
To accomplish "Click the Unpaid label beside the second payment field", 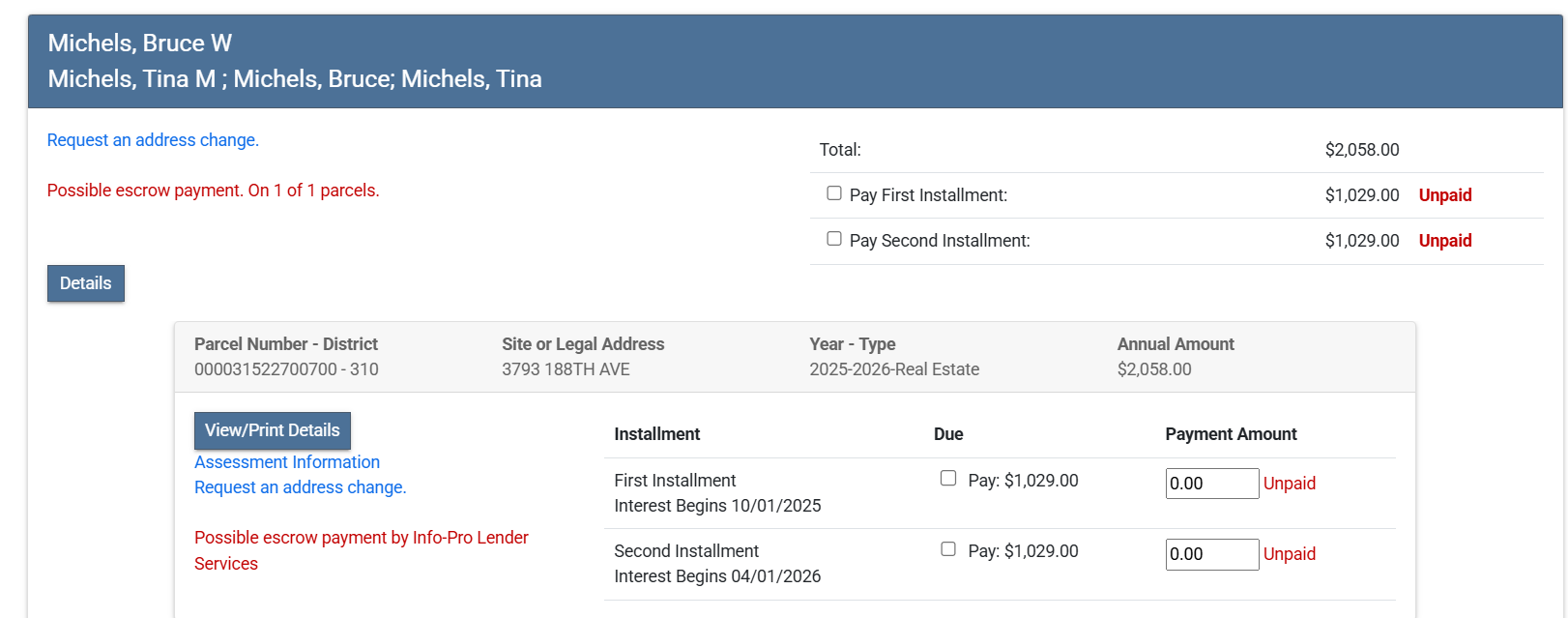I will point(1289,554).
